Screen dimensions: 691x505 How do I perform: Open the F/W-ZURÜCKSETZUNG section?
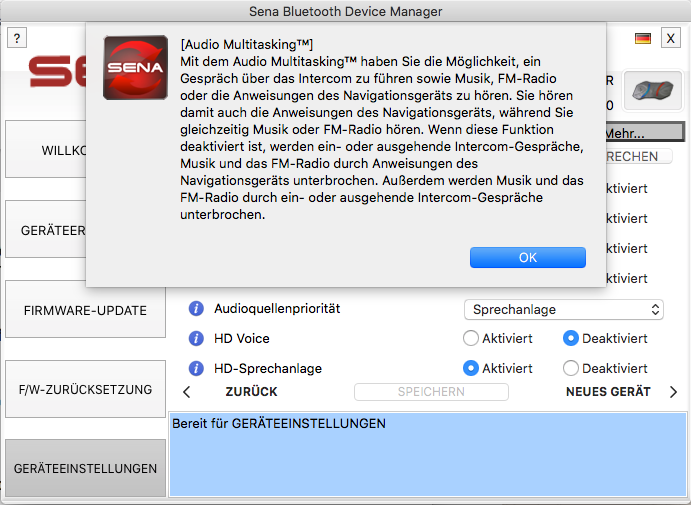pos(85,389)
